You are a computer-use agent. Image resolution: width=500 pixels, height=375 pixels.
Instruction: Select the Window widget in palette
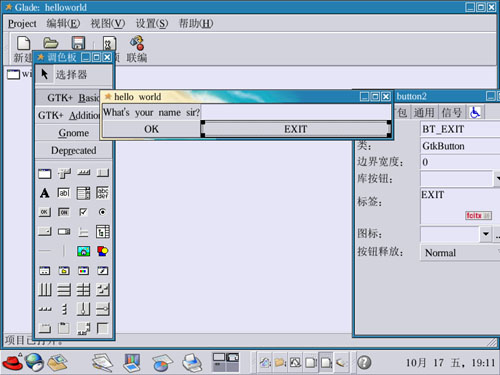[45, 173]
